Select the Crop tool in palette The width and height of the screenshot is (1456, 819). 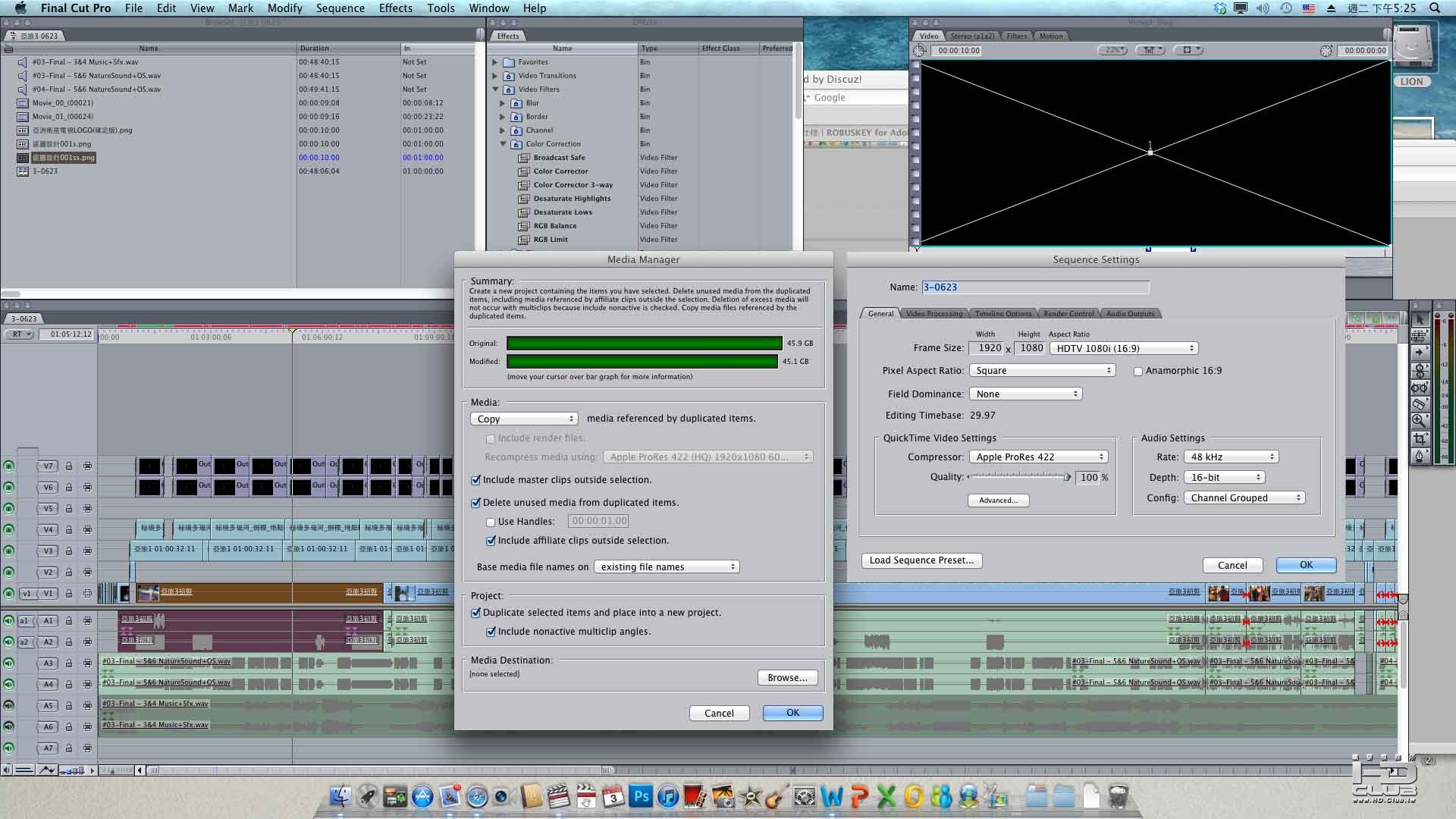pyautogui.click(x=1419, y=438)
